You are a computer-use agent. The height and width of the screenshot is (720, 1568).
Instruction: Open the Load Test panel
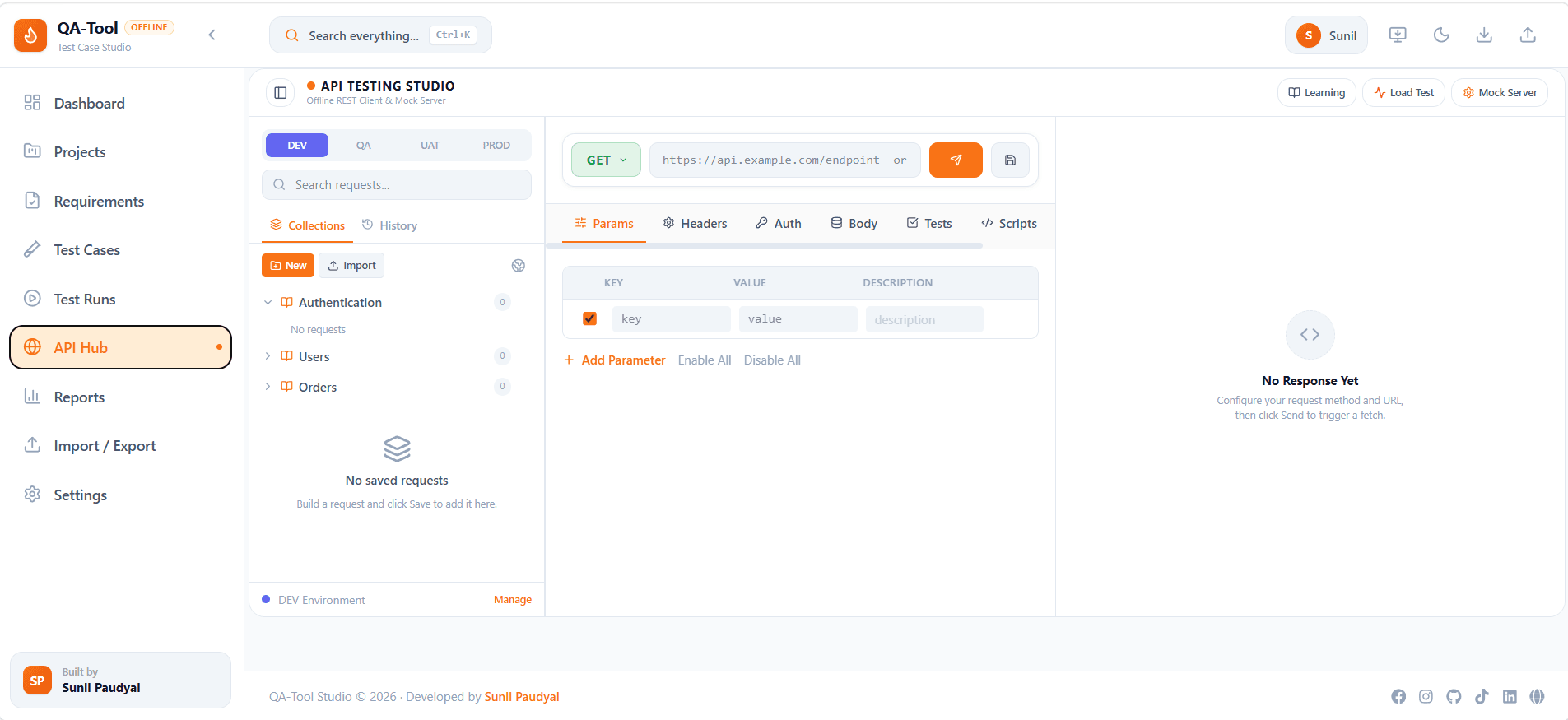pyautogui.click(x=1404, y=92)
